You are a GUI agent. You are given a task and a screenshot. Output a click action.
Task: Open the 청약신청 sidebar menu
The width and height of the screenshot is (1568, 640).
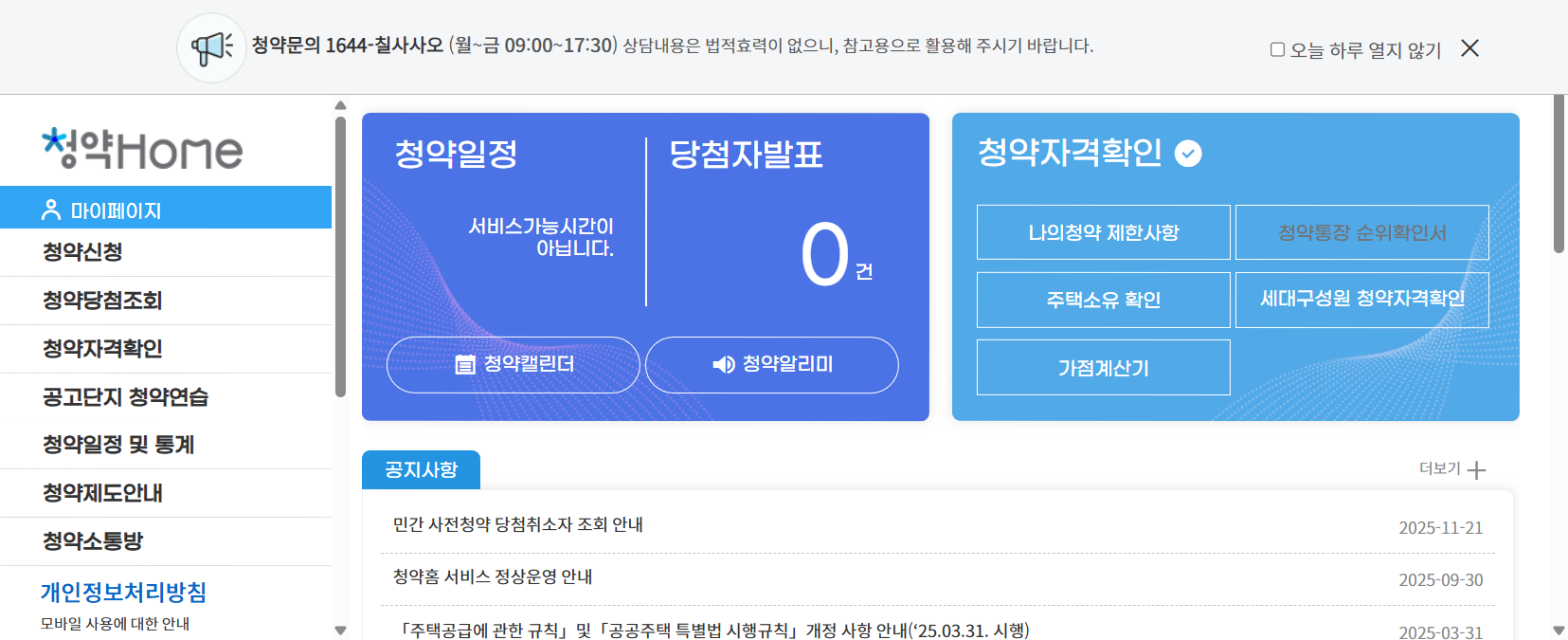(x=82, y=252)
